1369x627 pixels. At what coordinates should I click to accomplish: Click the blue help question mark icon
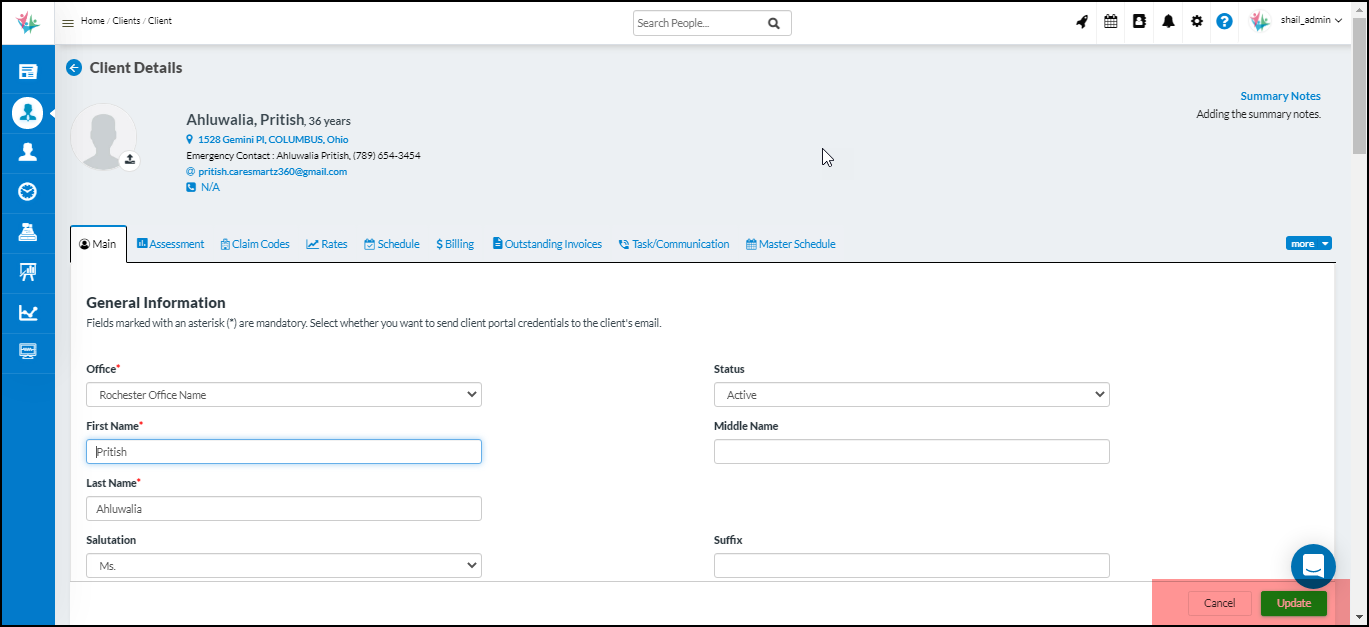pos(1224,21)
